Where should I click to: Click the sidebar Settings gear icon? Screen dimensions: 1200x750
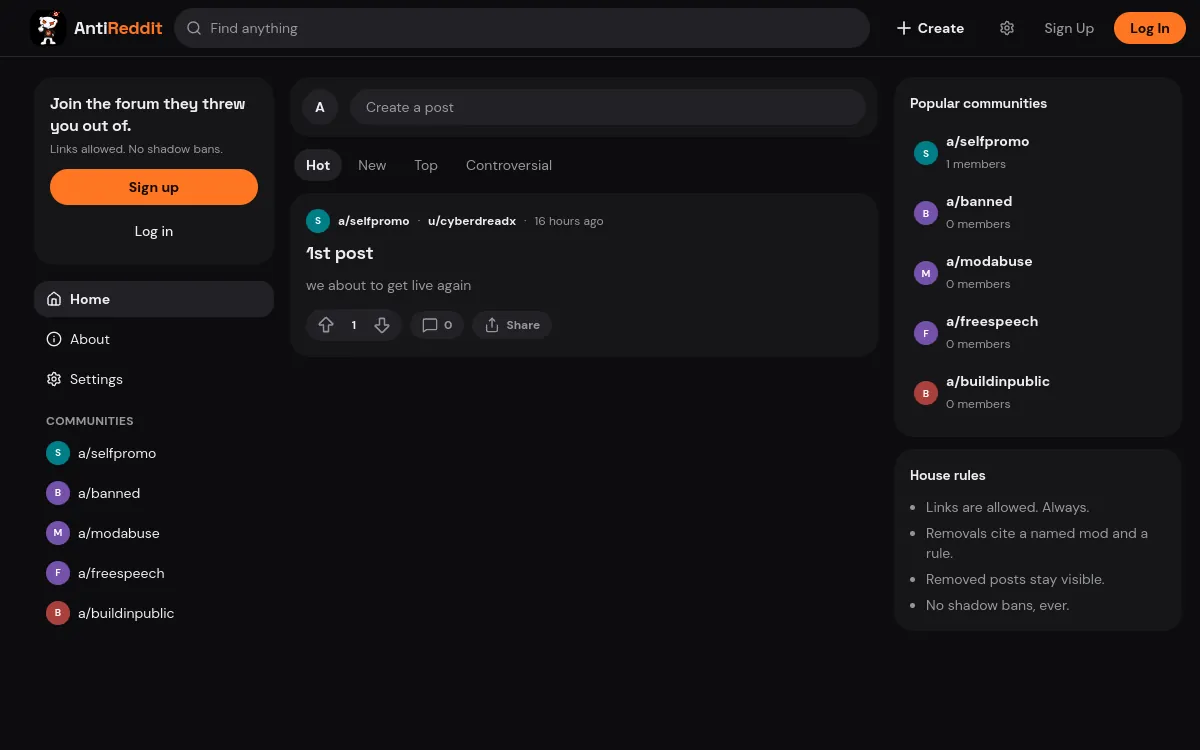pos(54,379)
